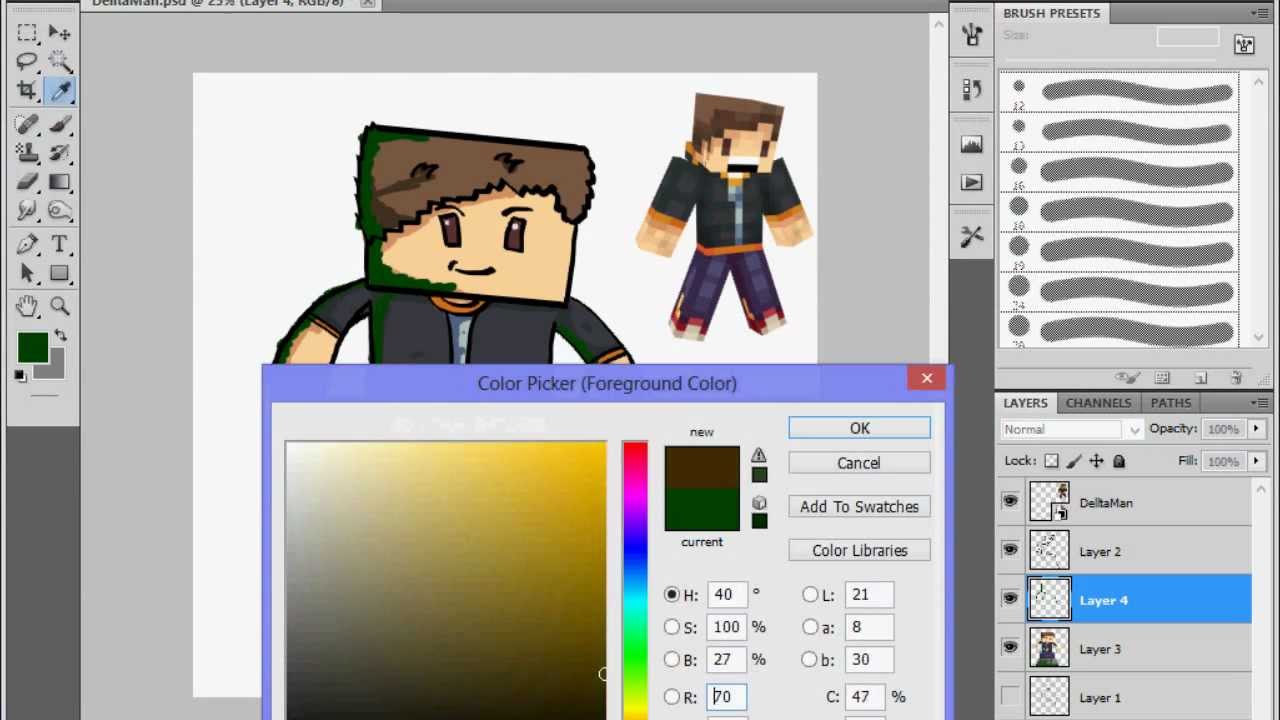Select the Gradient tool
1280x720 pixels.
[x=59, y=182]
